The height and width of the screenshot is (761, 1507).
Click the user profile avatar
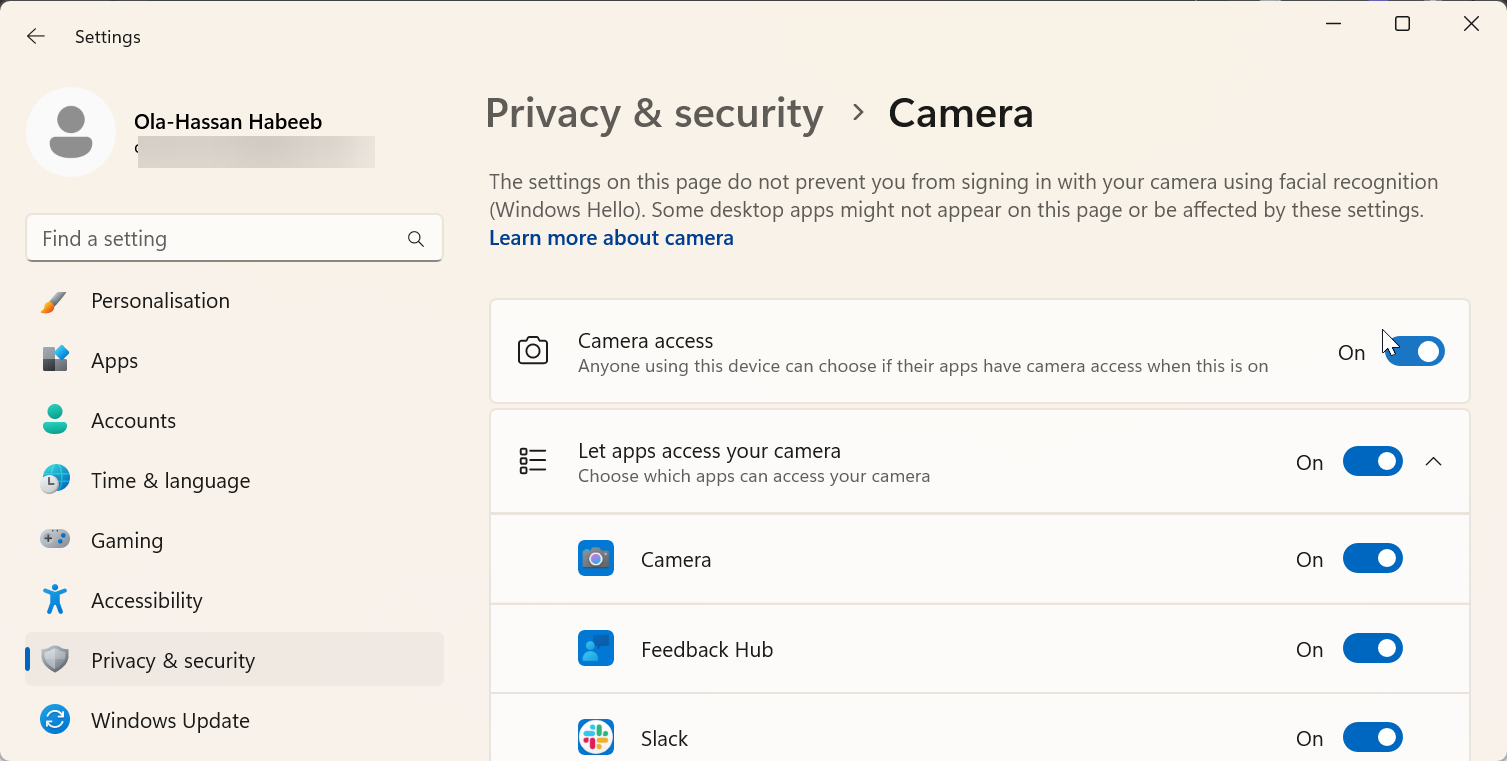pyautogui.click(x=71, y=132)
